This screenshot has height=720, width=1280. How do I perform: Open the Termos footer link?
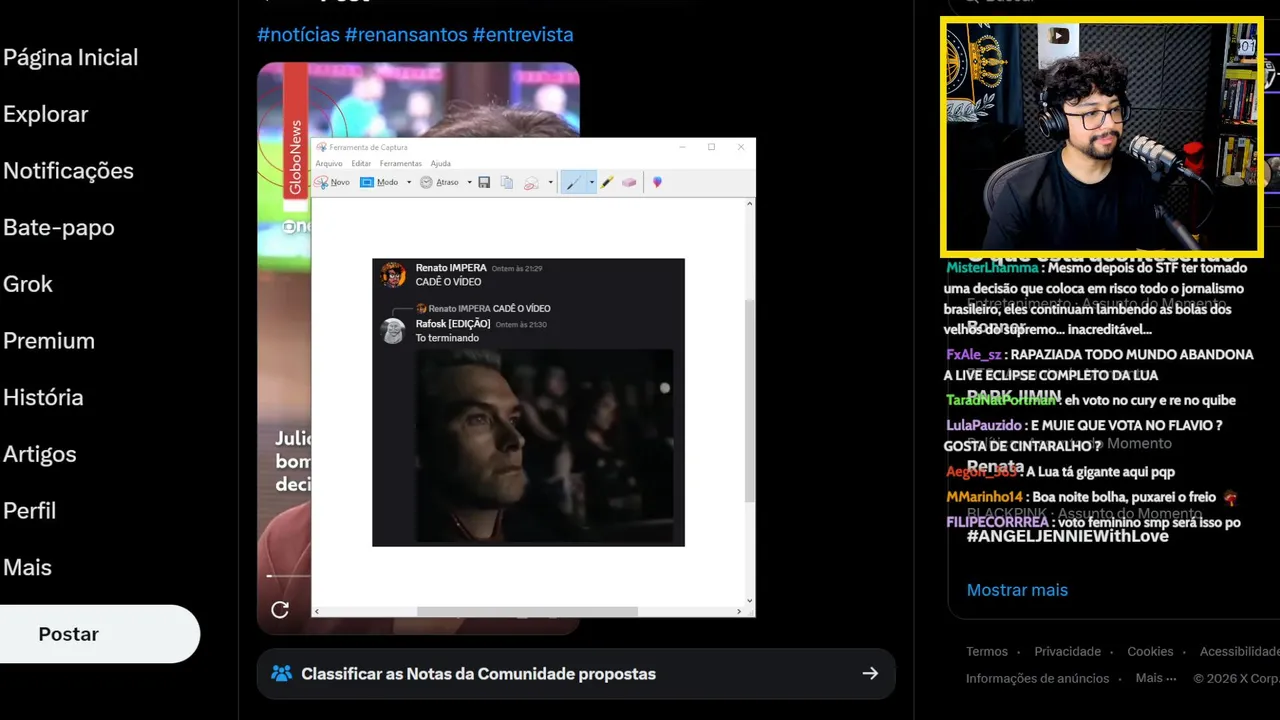point(987,652)
